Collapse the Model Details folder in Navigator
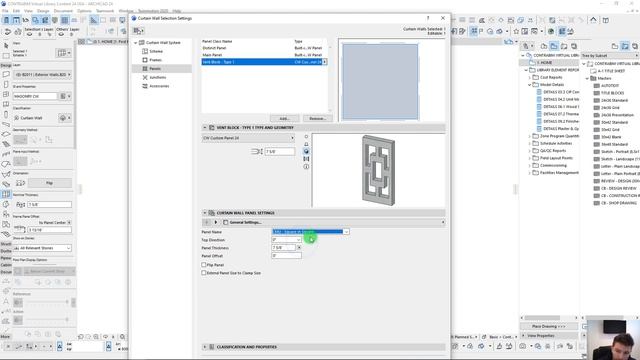 529,85
